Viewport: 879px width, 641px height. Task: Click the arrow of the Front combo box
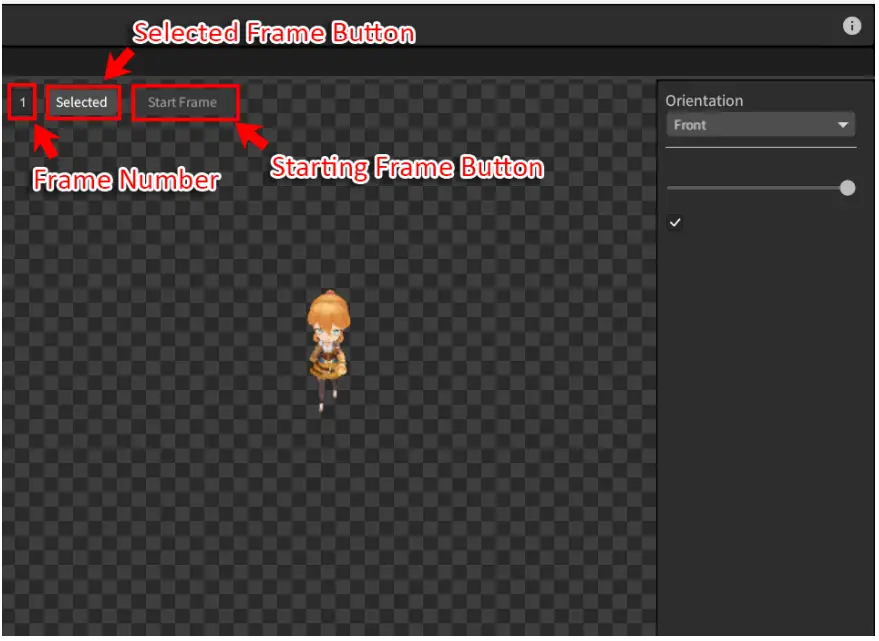coord(843,126)
